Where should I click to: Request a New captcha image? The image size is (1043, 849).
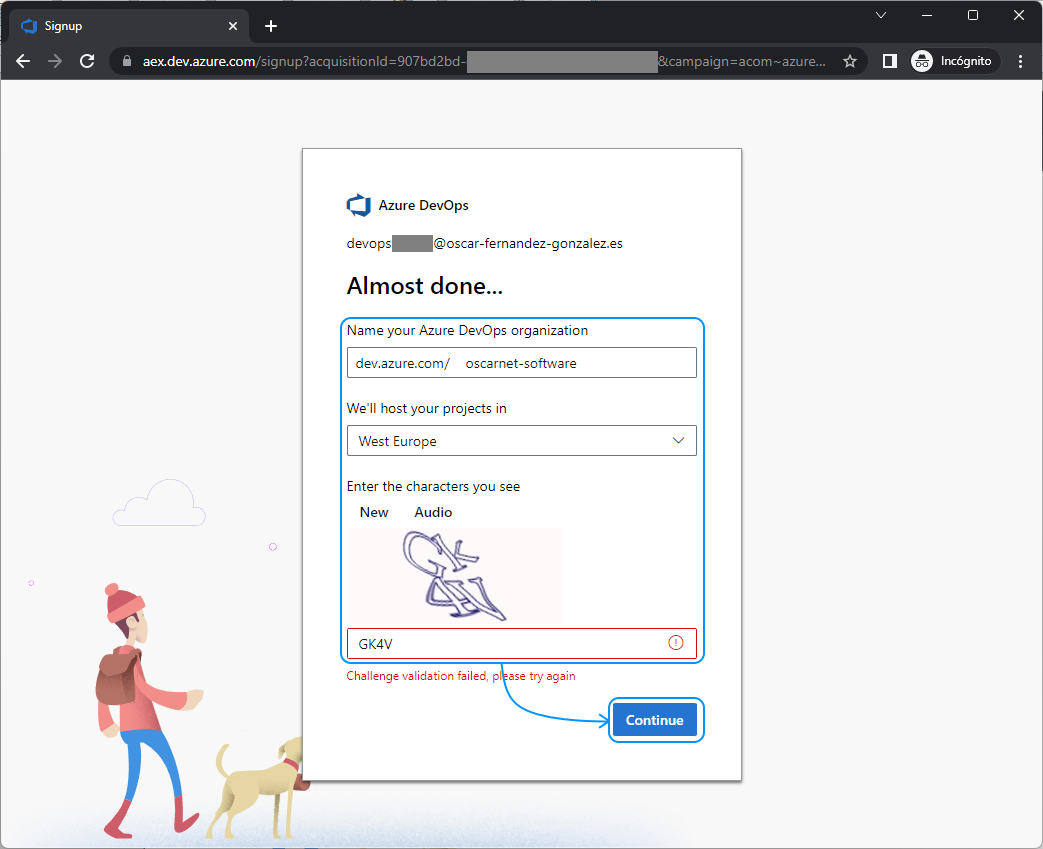click(x=374, y=512)
